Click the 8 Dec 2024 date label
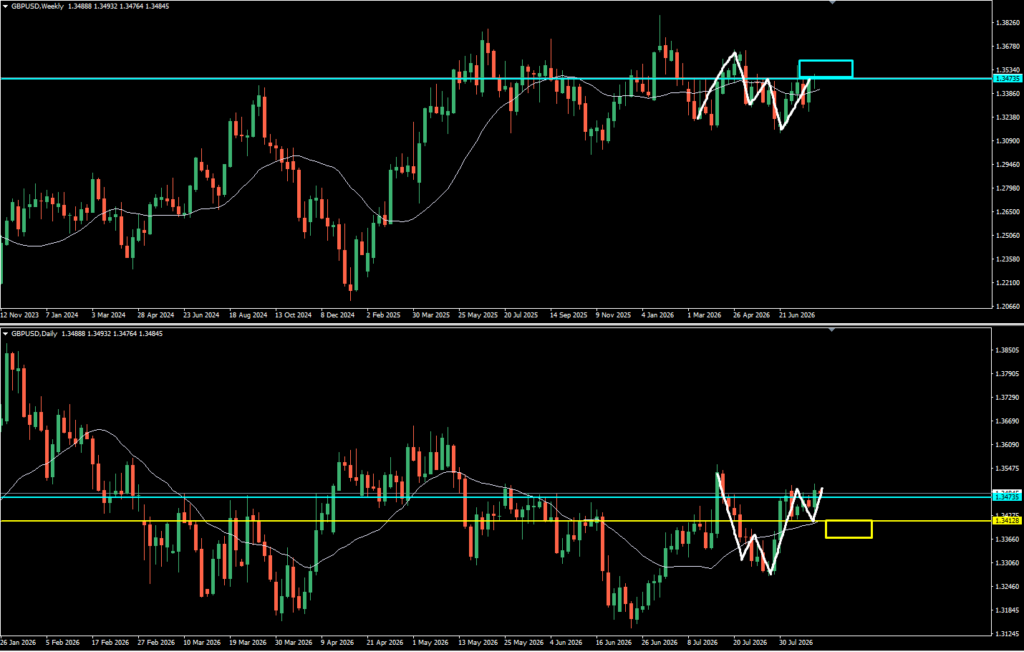Screen dimensions: 1024x652 340,315
